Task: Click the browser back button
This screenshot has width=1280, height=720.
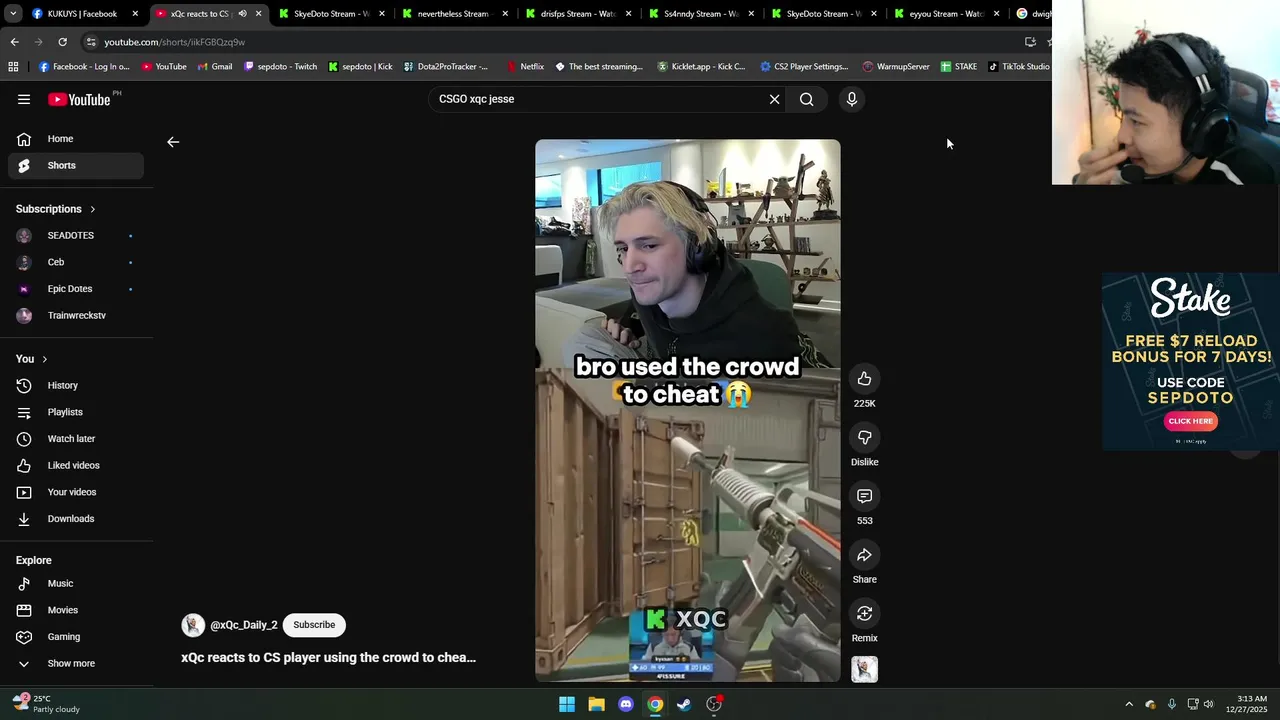Action: tap(14, 42)
